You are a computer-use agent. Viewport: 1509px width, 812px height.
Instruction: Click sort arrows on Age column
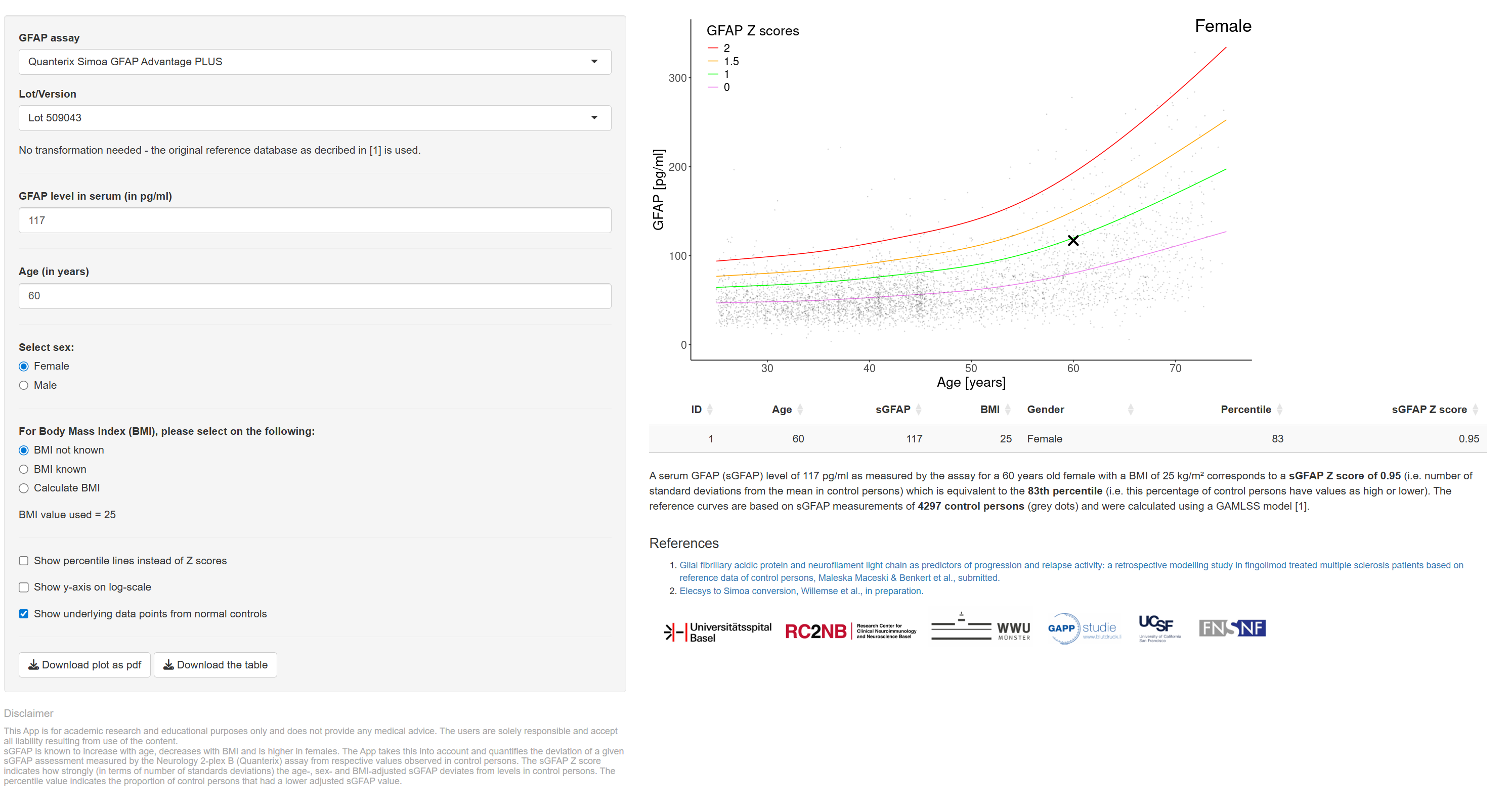800,410
